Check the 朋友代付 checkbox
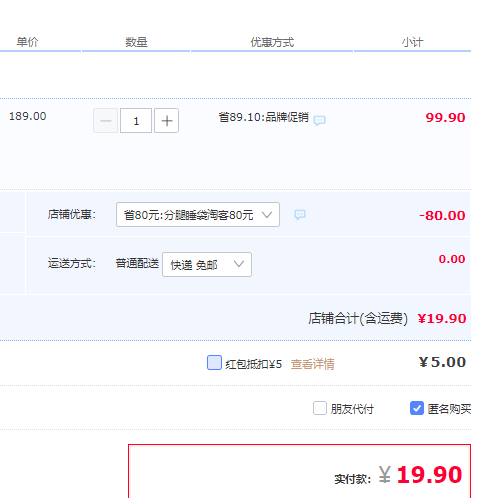504x498 pixels. (x=320, y=408)
